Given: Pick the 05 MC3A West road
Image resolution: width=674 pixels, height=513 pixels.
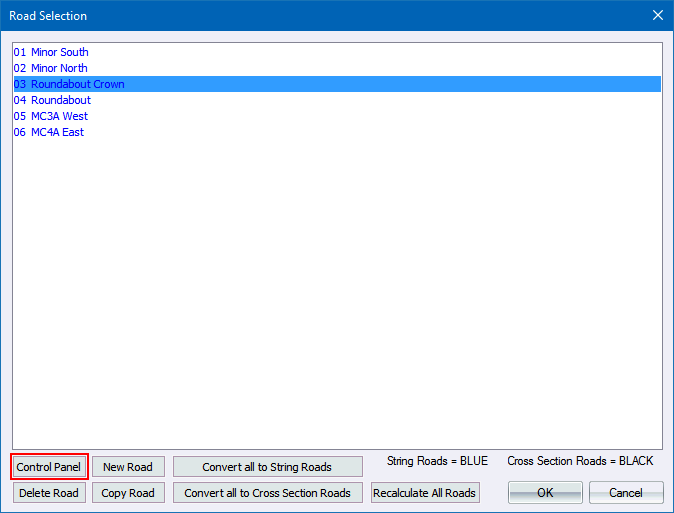Looking at the screenshot, I should 51,116.
